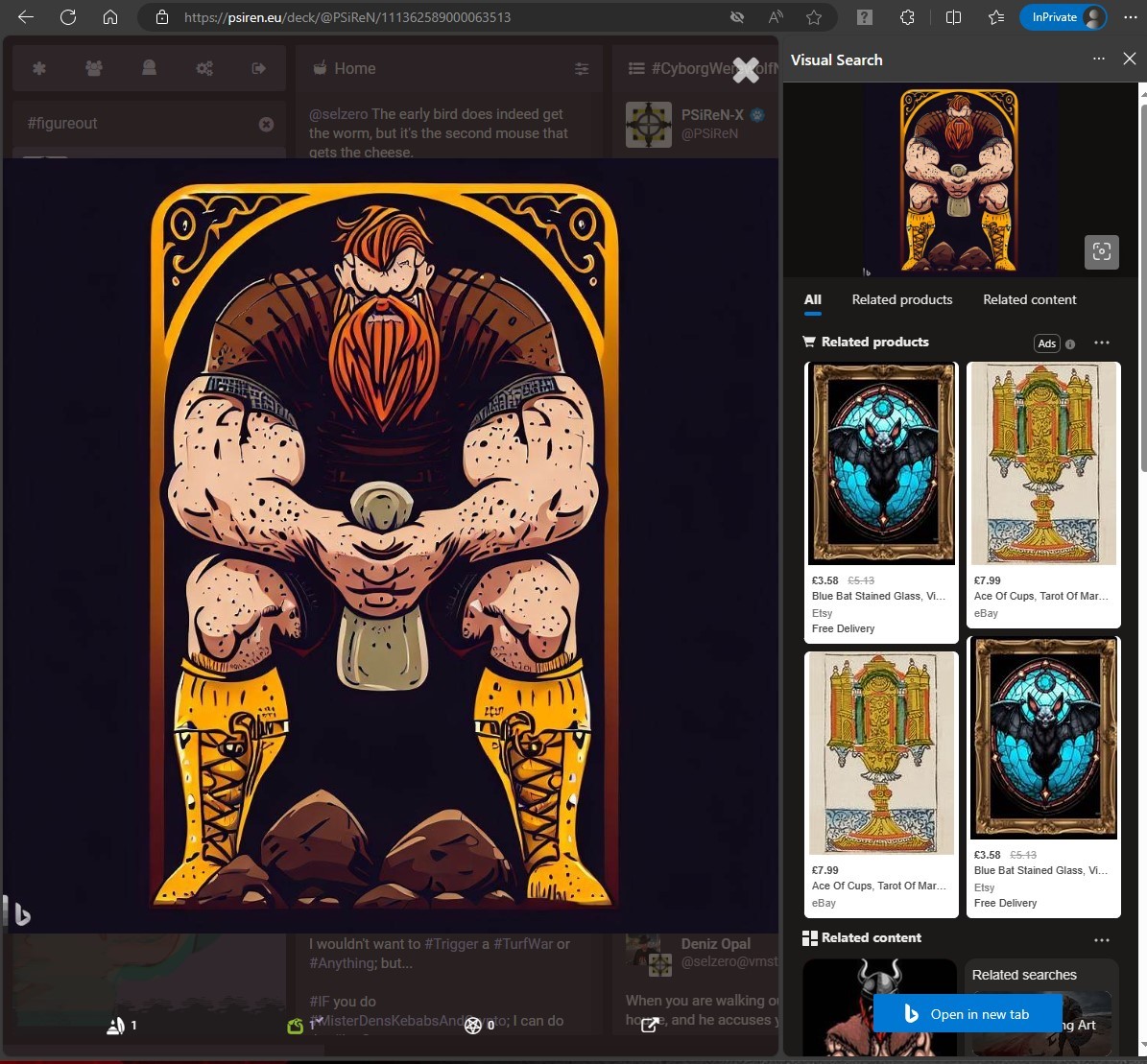Screen dimensions: 1147x1064
Task: Open PSiReN-X profile avatar
Action: 649,125
